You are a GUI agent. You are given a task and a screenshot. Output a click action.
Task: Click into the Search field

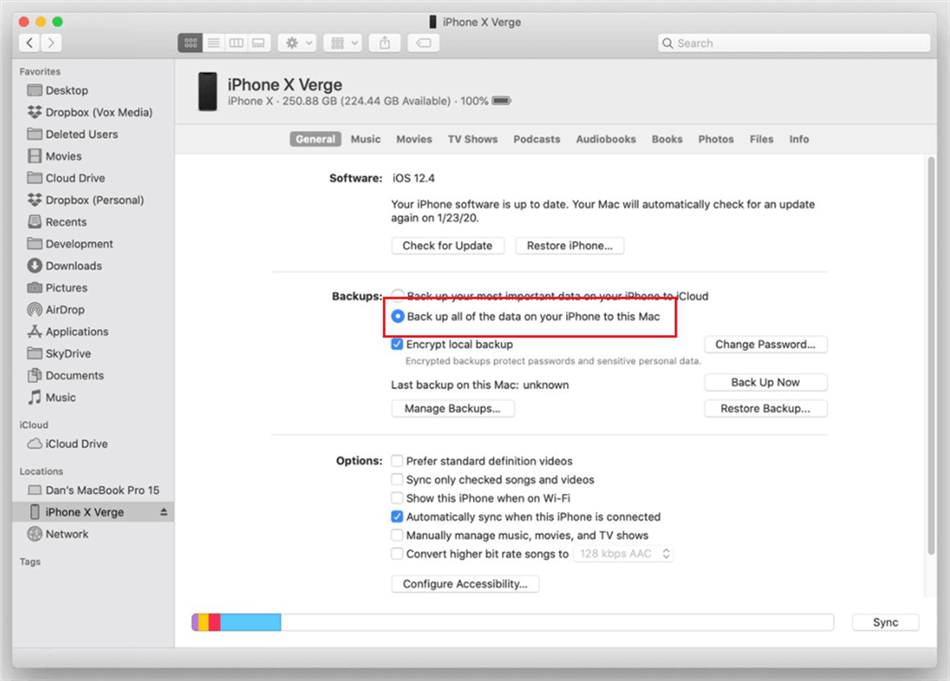(794, 43)
